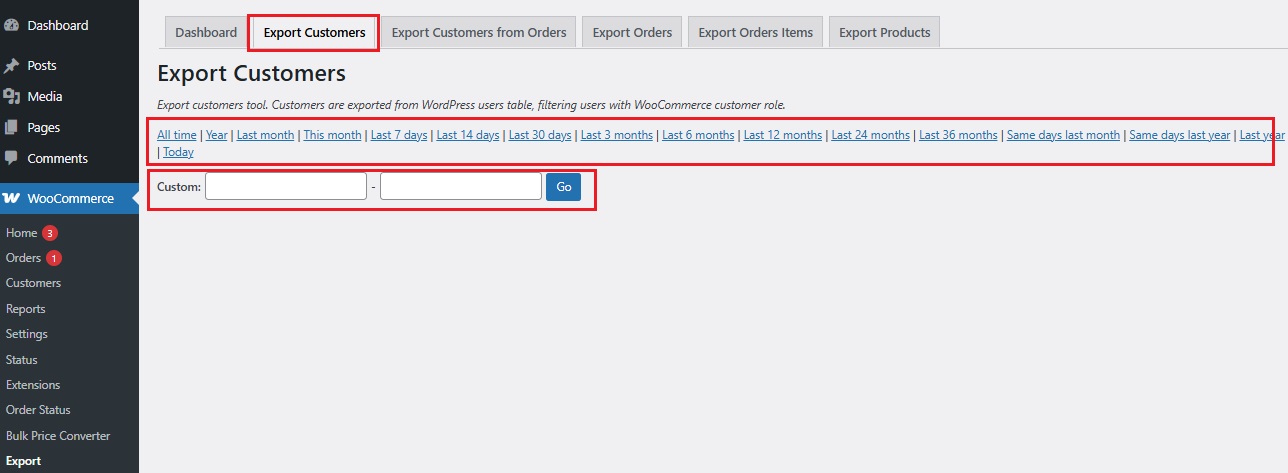The height and width of the screenshot is (473, 1288).
Task: Open the Export Orders Items tab
Action: 755,32
